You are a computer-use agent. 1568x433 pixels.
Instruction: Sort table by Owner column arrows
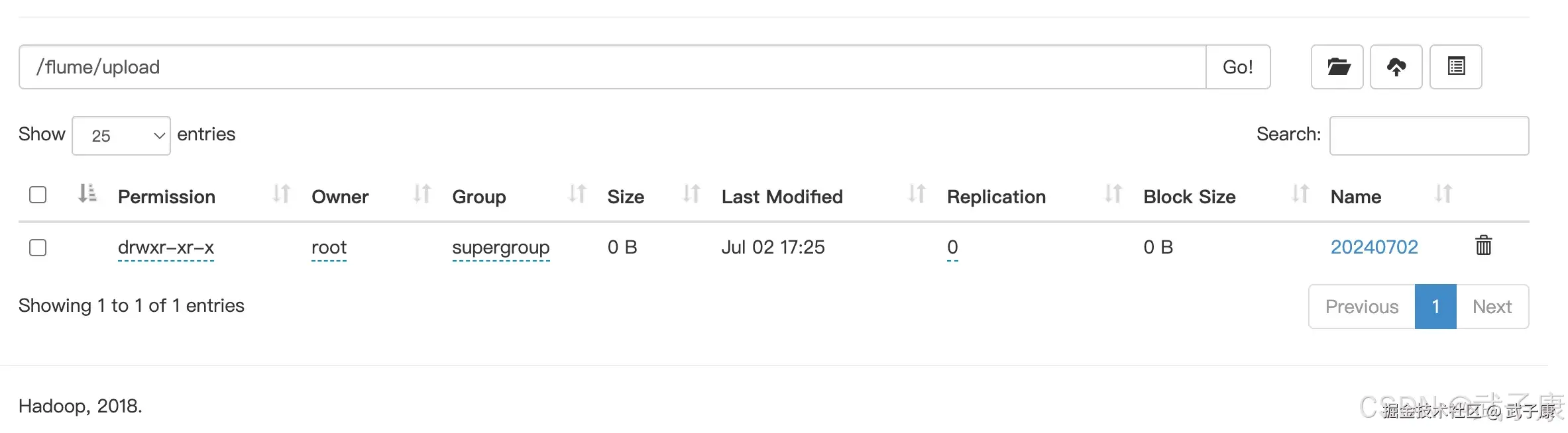pyautogui.click(x=421, y=194)
